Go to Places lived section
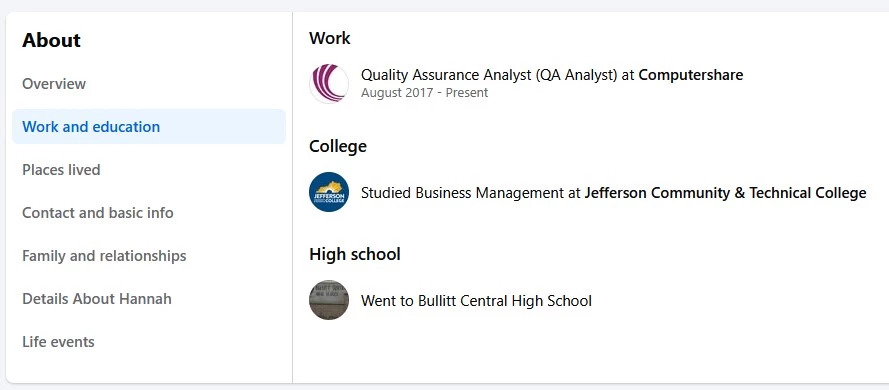The image size is (889, 390). (61, 170)
